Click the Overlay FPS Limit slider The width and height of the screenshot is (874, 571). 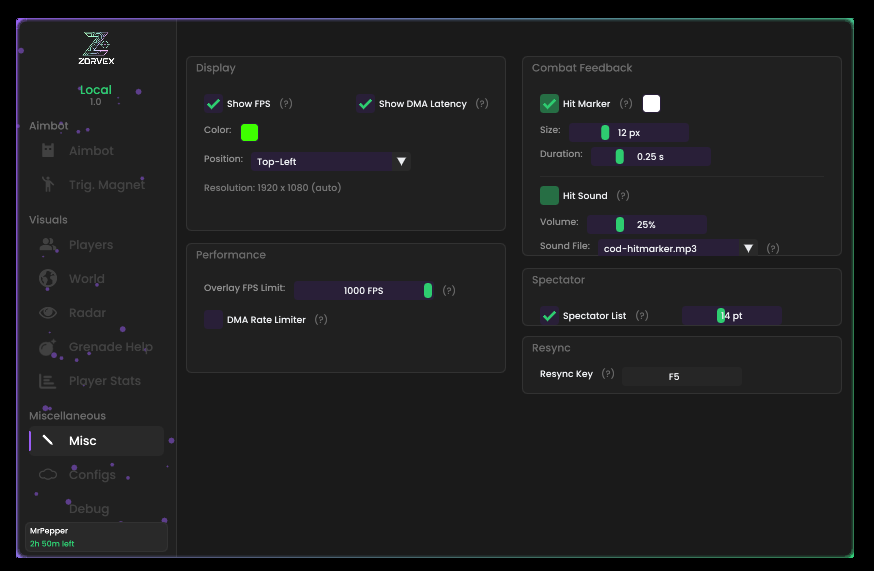coord(363,290)
